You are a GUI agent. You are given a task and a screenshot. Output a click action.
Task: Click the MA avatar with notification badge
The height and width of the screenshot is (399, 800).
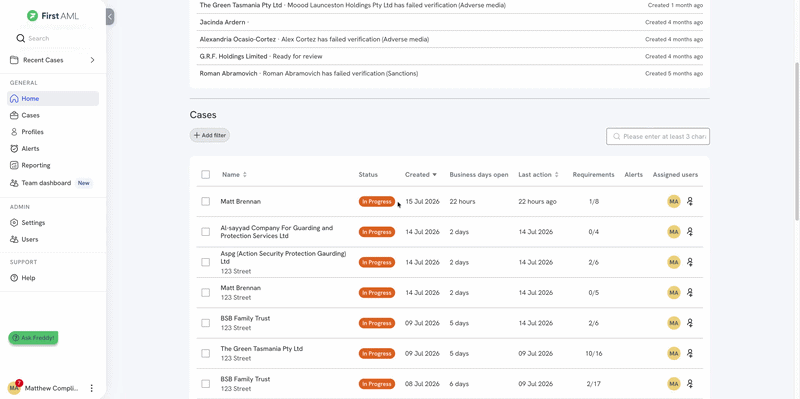tap(14, 388)
